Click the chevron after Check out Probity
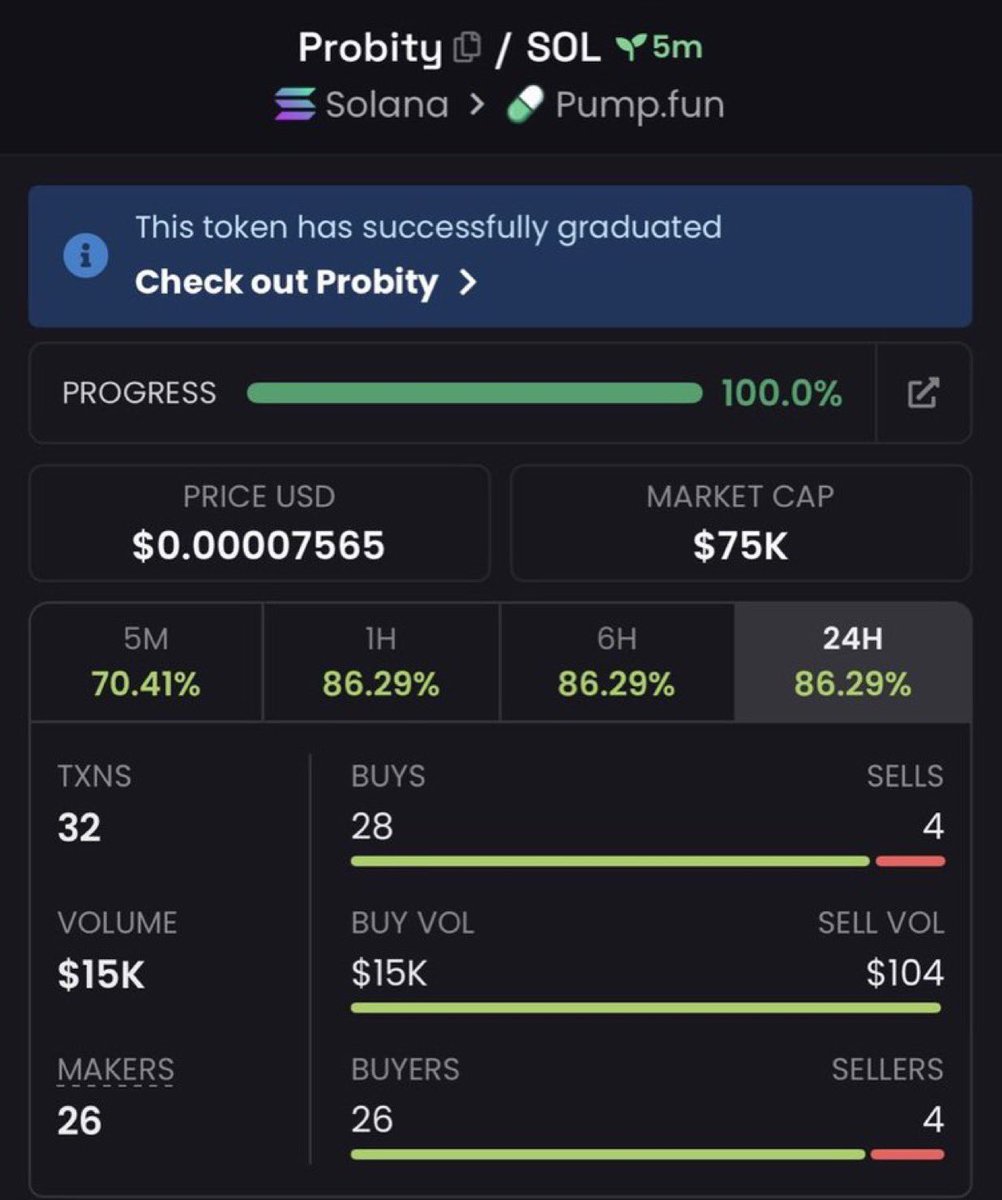 pyautogui.click(x=467, y=283)
